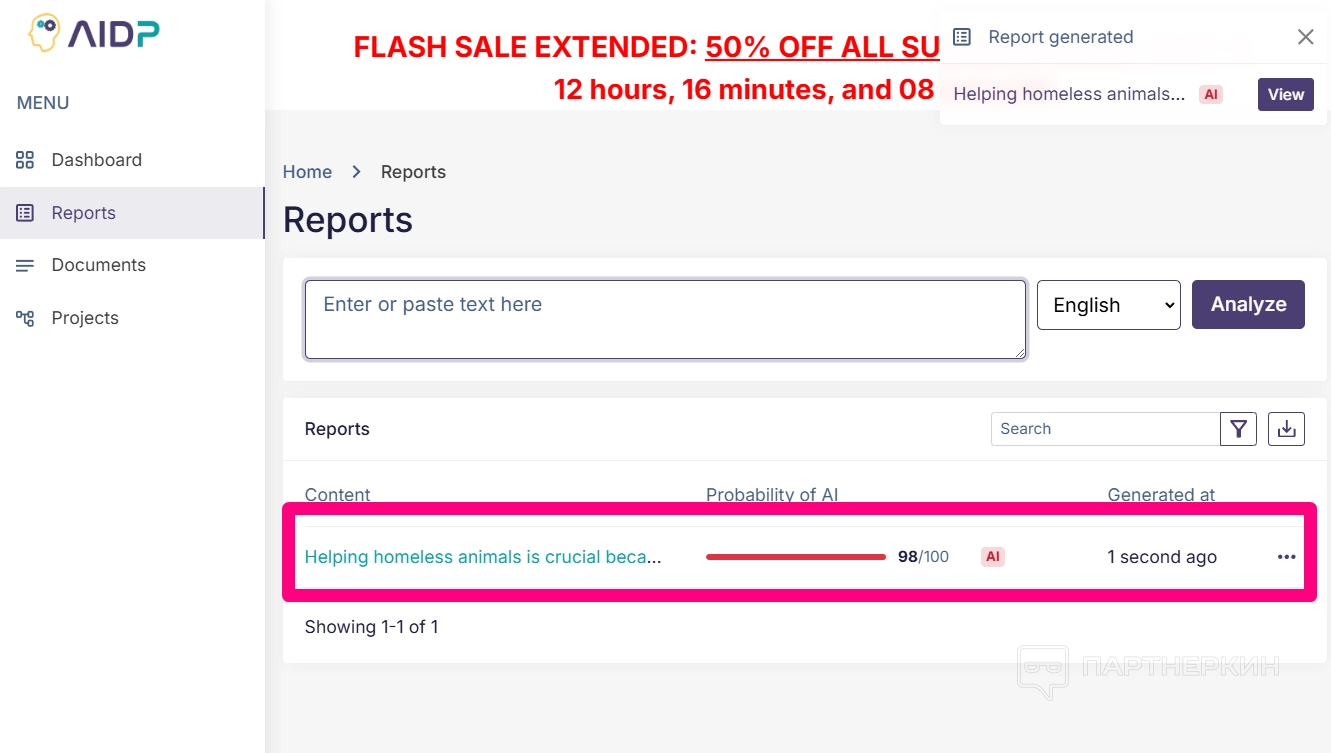Open the English language dropdown
This screenshot has width=1331, height=753.
(x=1108, y=305)
